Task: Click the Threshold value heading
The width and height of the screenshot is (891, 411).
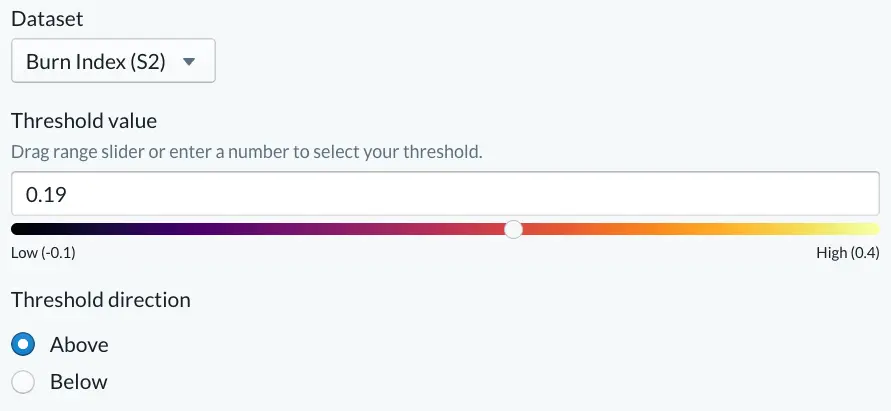Action: (84, 121)
